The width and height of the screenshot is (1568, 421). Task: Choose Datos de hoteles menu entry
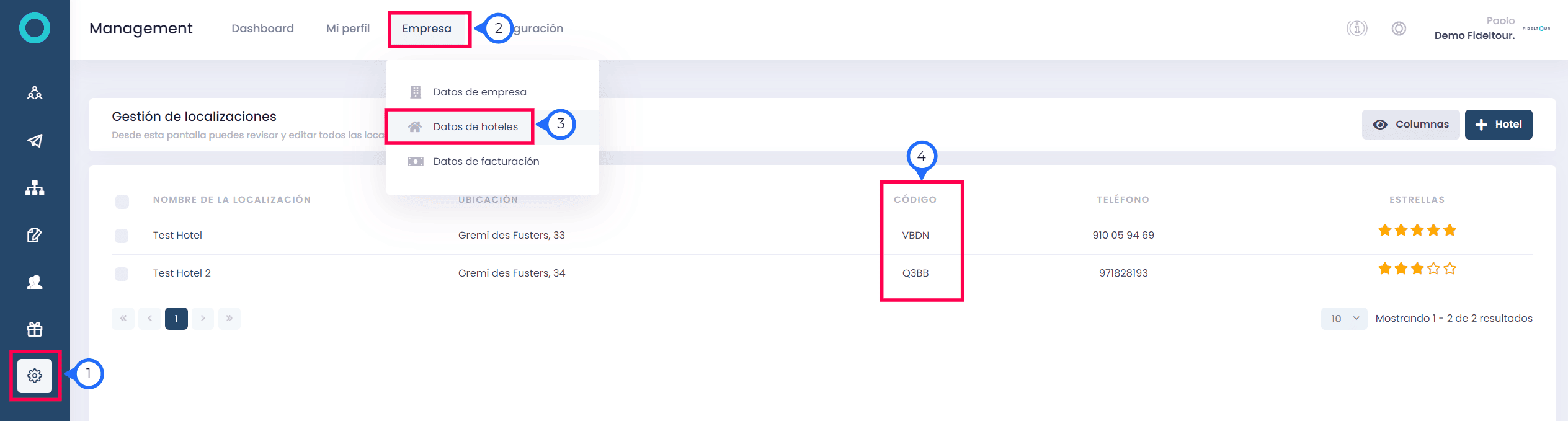(x=475, y=126)
